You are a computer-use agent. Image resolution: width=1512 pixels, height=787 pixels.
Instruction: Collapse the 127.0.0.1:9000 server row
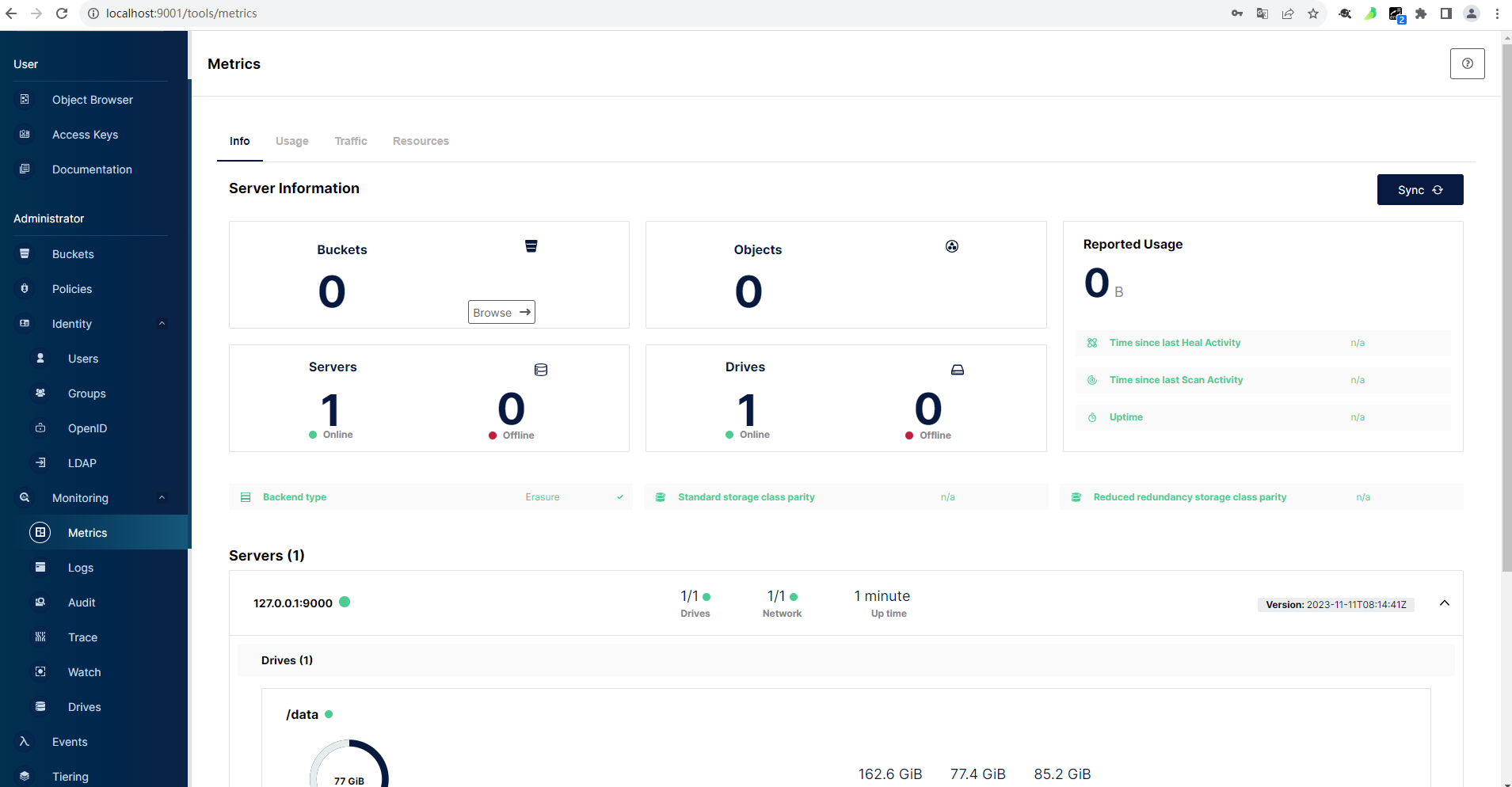click(1445, 603)
